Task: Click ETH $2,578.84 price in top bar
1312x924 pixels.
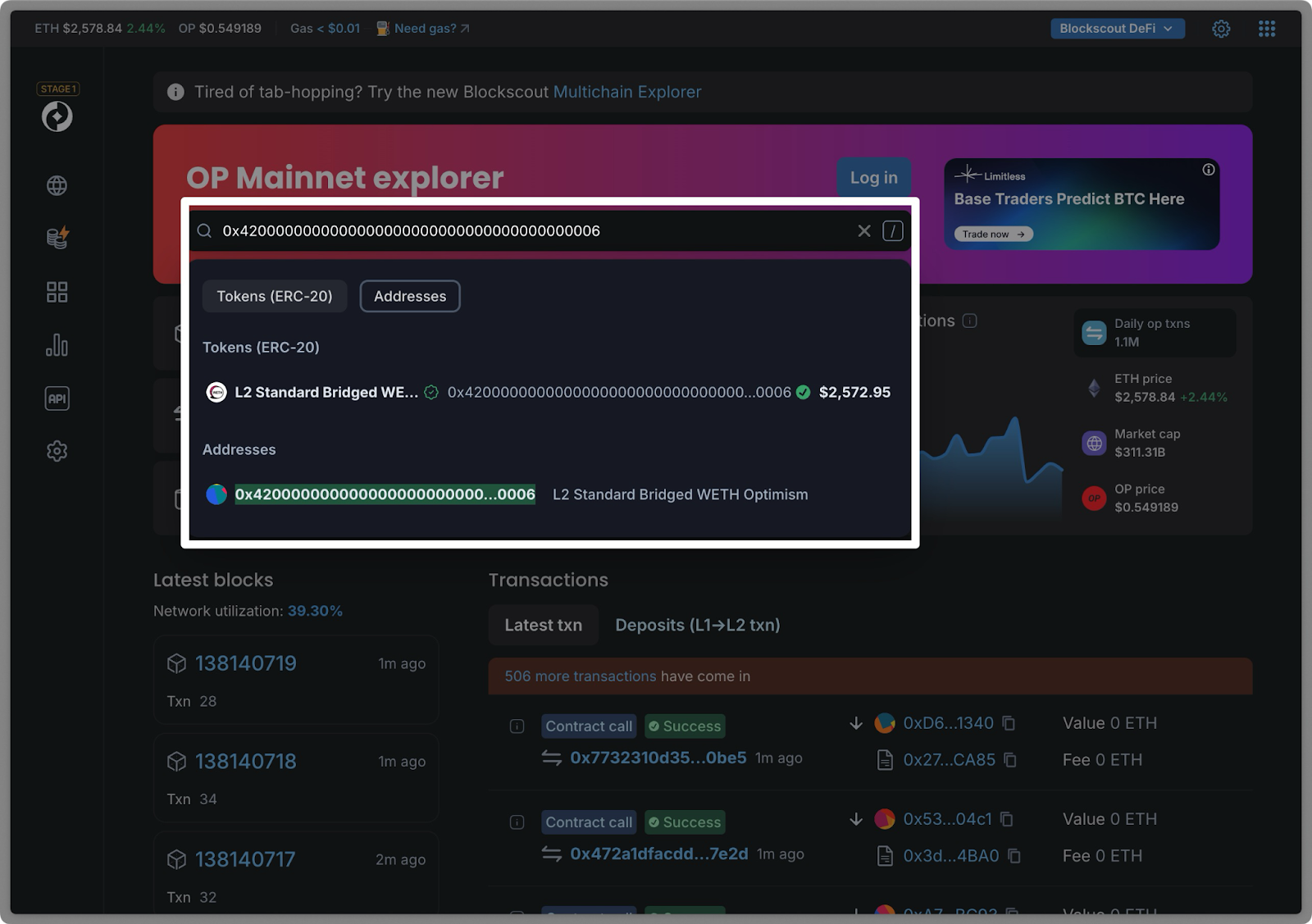Action: pyautogui.click(x=78, y=29)
